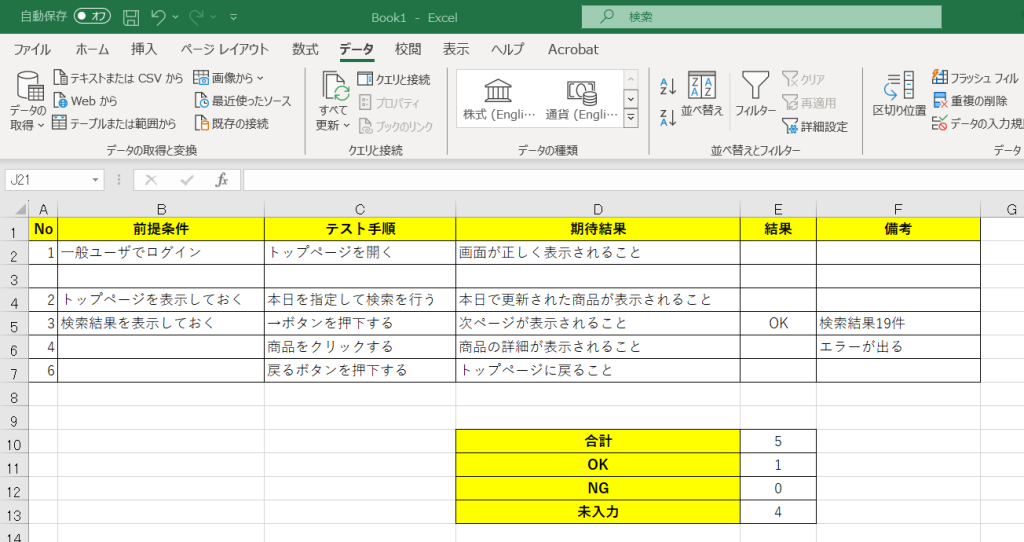1024x542 pixels.
Task: Open the Name Box dropdown arrow
Action: [x=95, y=180]
